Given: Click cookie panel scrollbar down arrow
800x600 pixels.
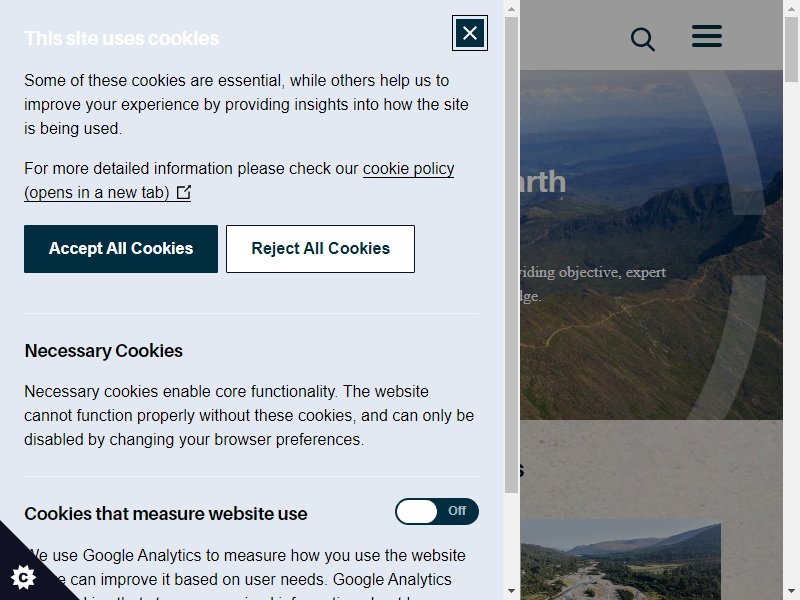Looking at the screenshot, I should (x=511, y=591).
